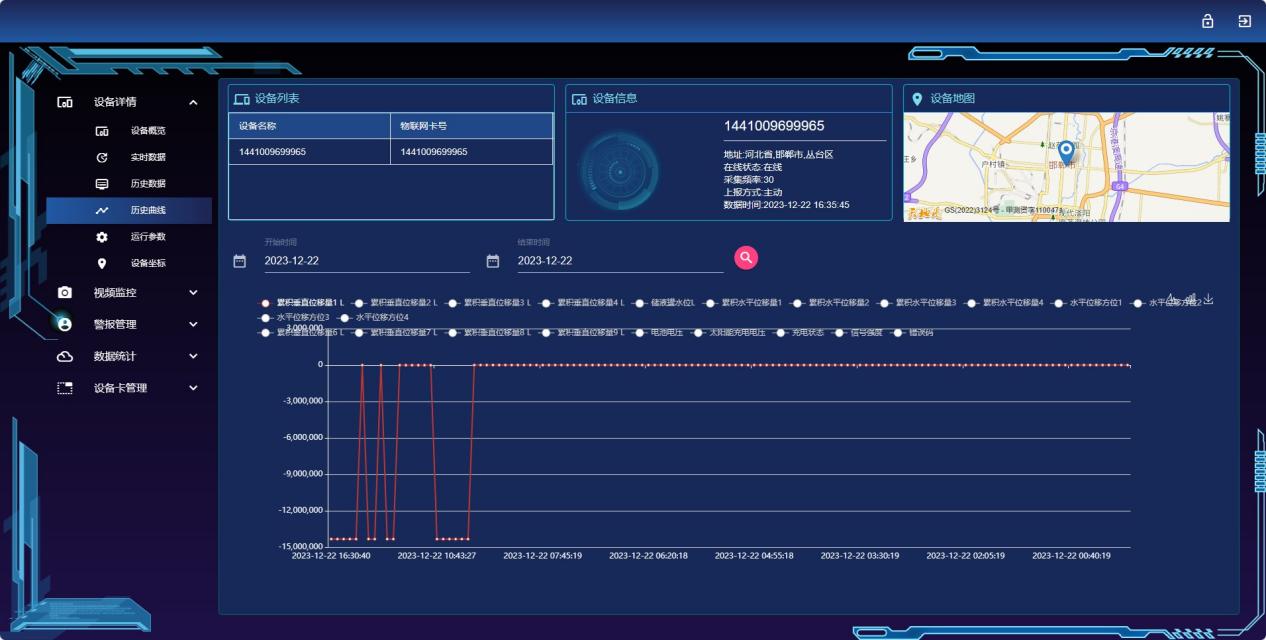Expand the 设备卡管理 menu chevron
The image size is (1266, 640).
[x=193, y=388]
